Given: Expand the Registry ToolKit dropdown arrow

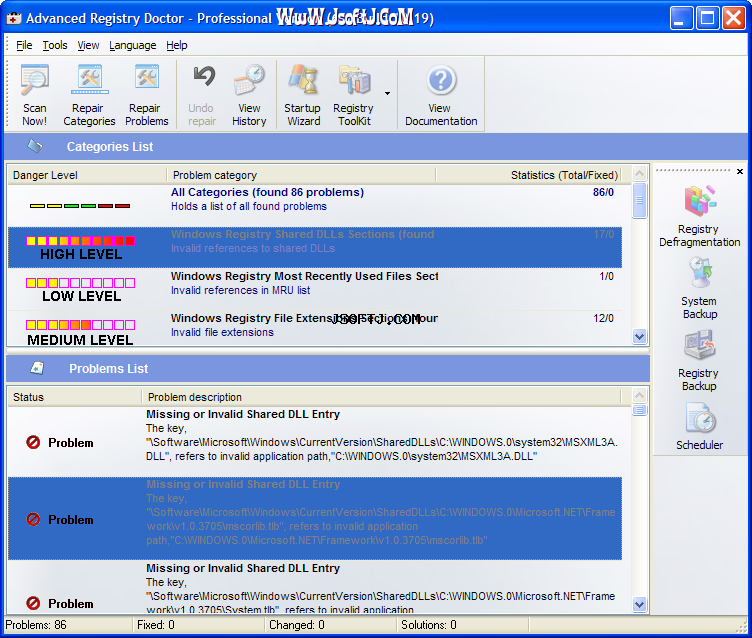Looking at the screenshot, I should click(x=387, y=94).
